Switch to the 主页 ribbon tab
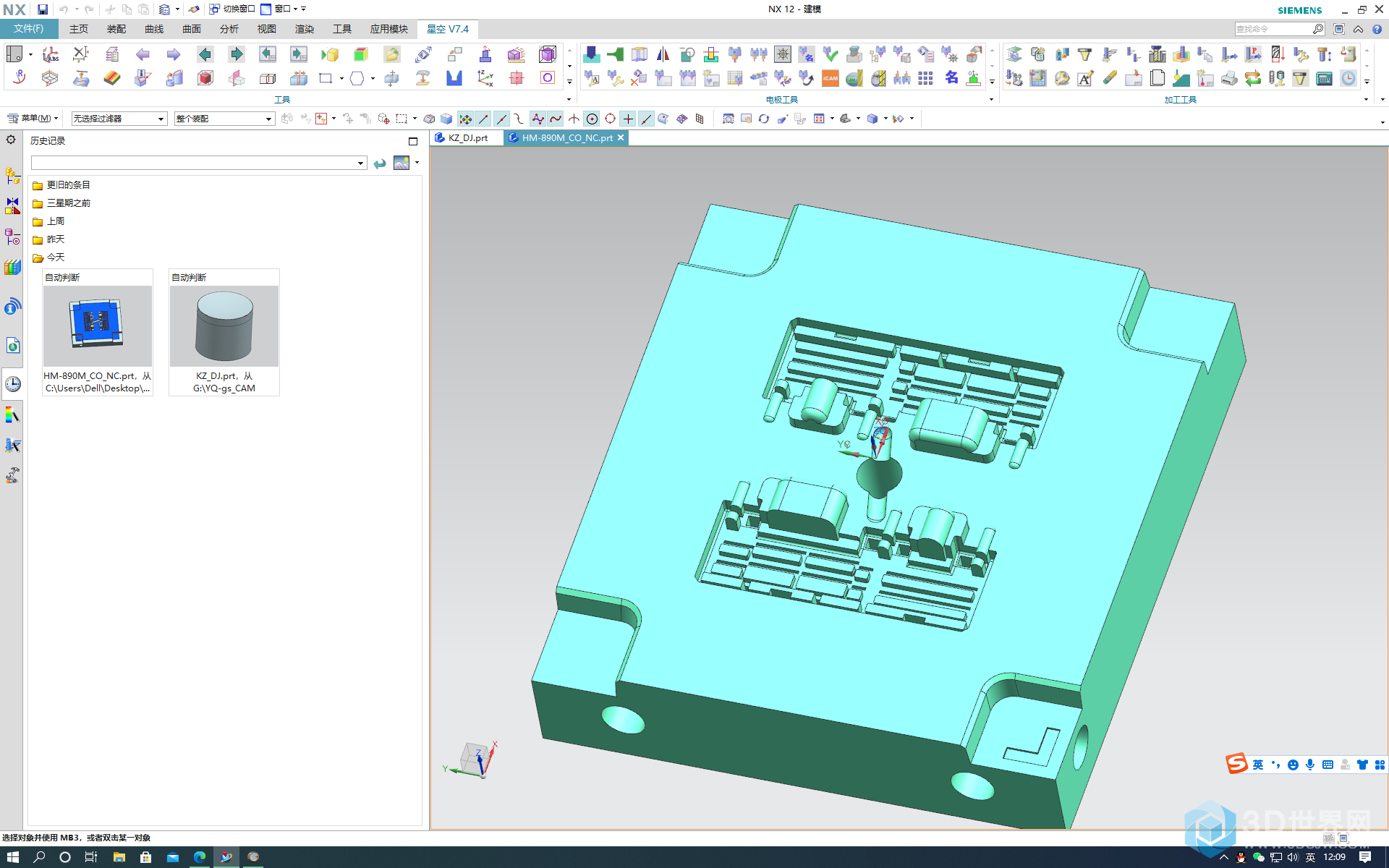The image size is (1389, 868). [79, 29]
